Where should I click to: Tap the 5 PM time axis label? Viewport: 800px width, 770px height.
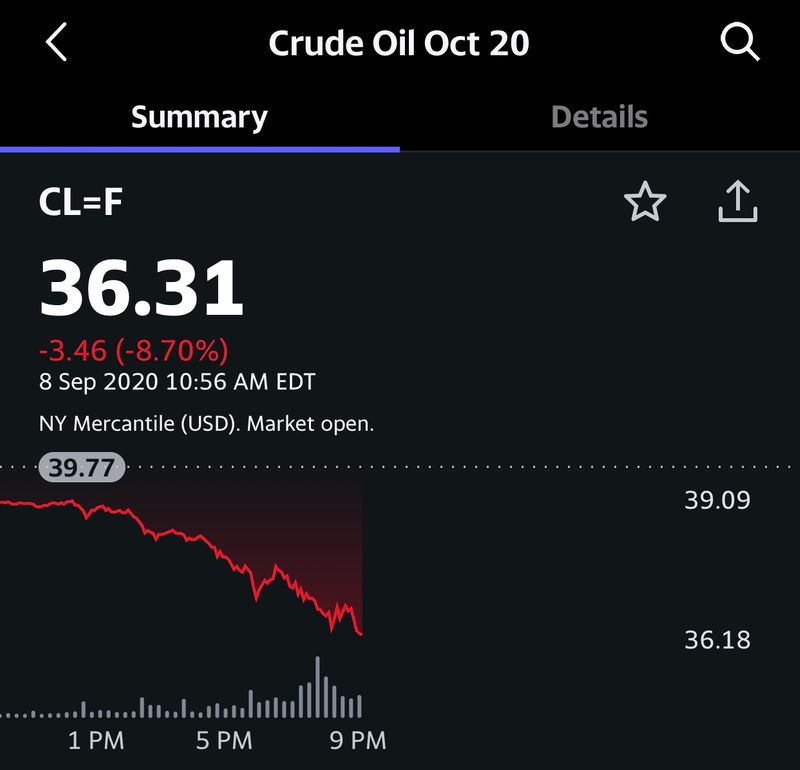tap(224, 741)
